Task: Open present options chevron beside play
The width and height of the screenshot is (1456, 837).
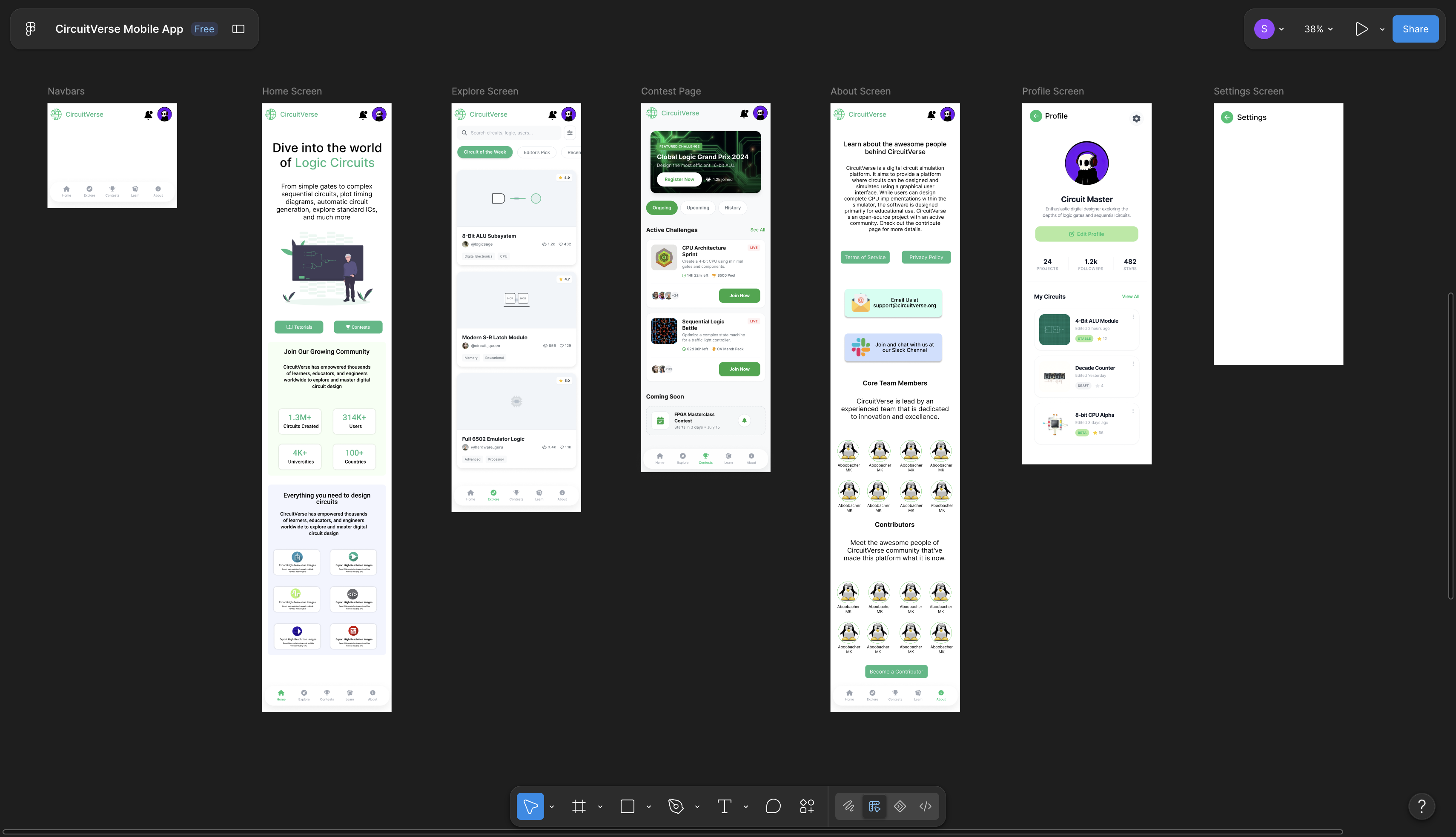Action: pyautogui.click(x=1382, y=29)
